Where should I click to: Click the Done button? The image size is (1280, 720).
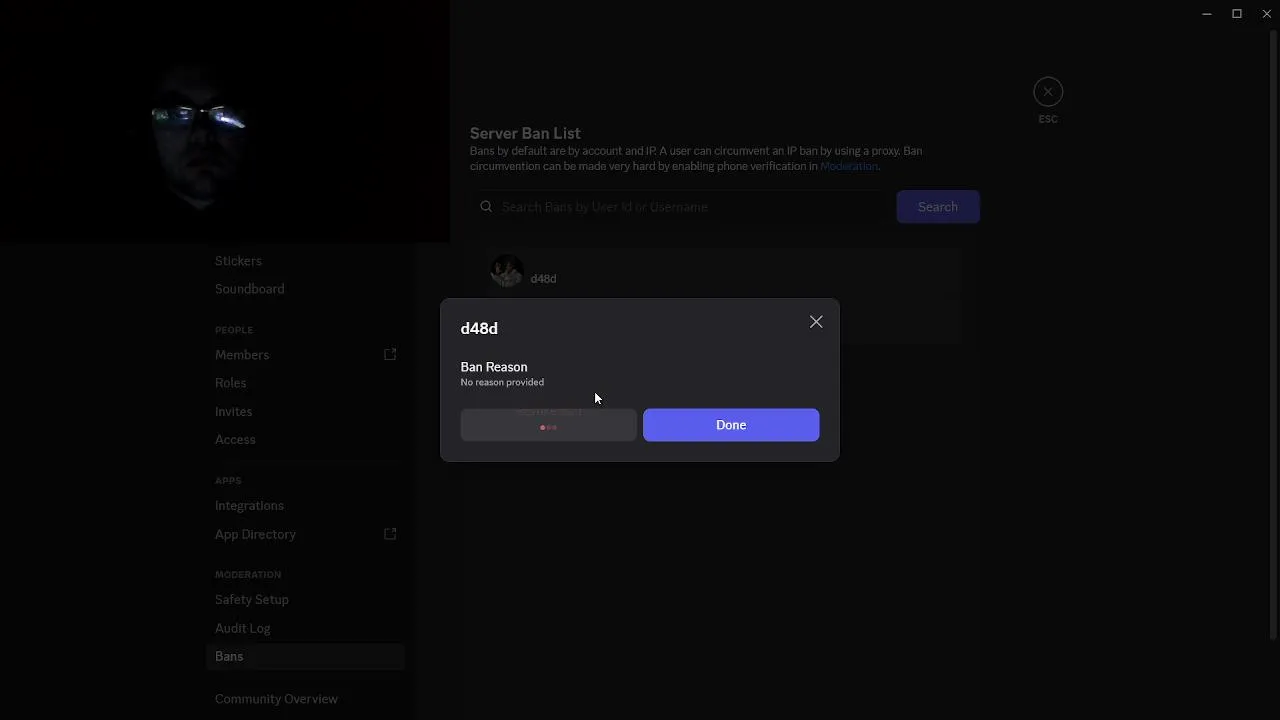731,425
